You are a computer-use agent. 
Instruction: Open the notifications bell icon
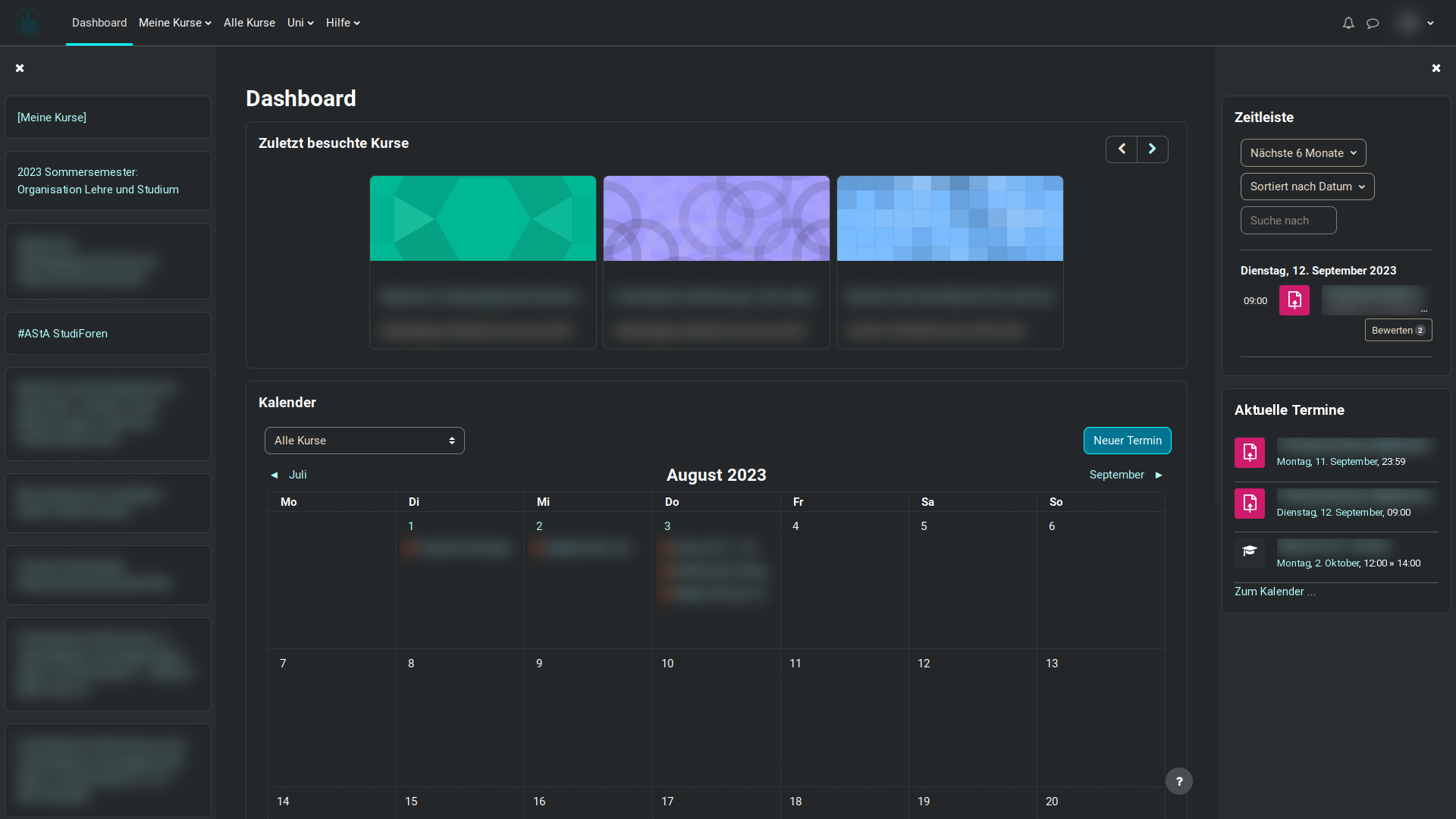point(1348,23)
